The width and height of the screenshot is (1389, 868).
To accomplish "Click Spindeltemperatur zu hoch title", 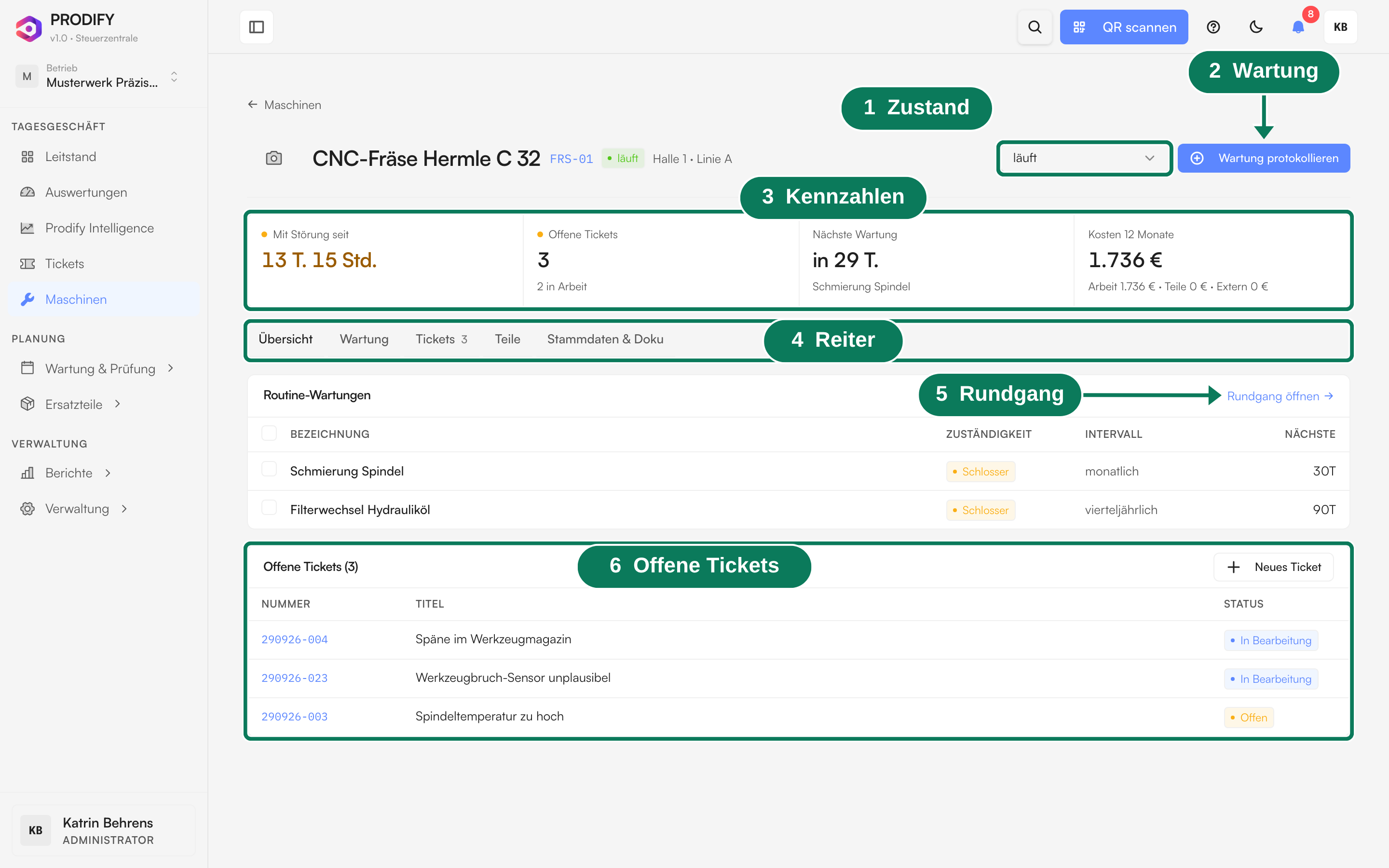I will 490,717.
